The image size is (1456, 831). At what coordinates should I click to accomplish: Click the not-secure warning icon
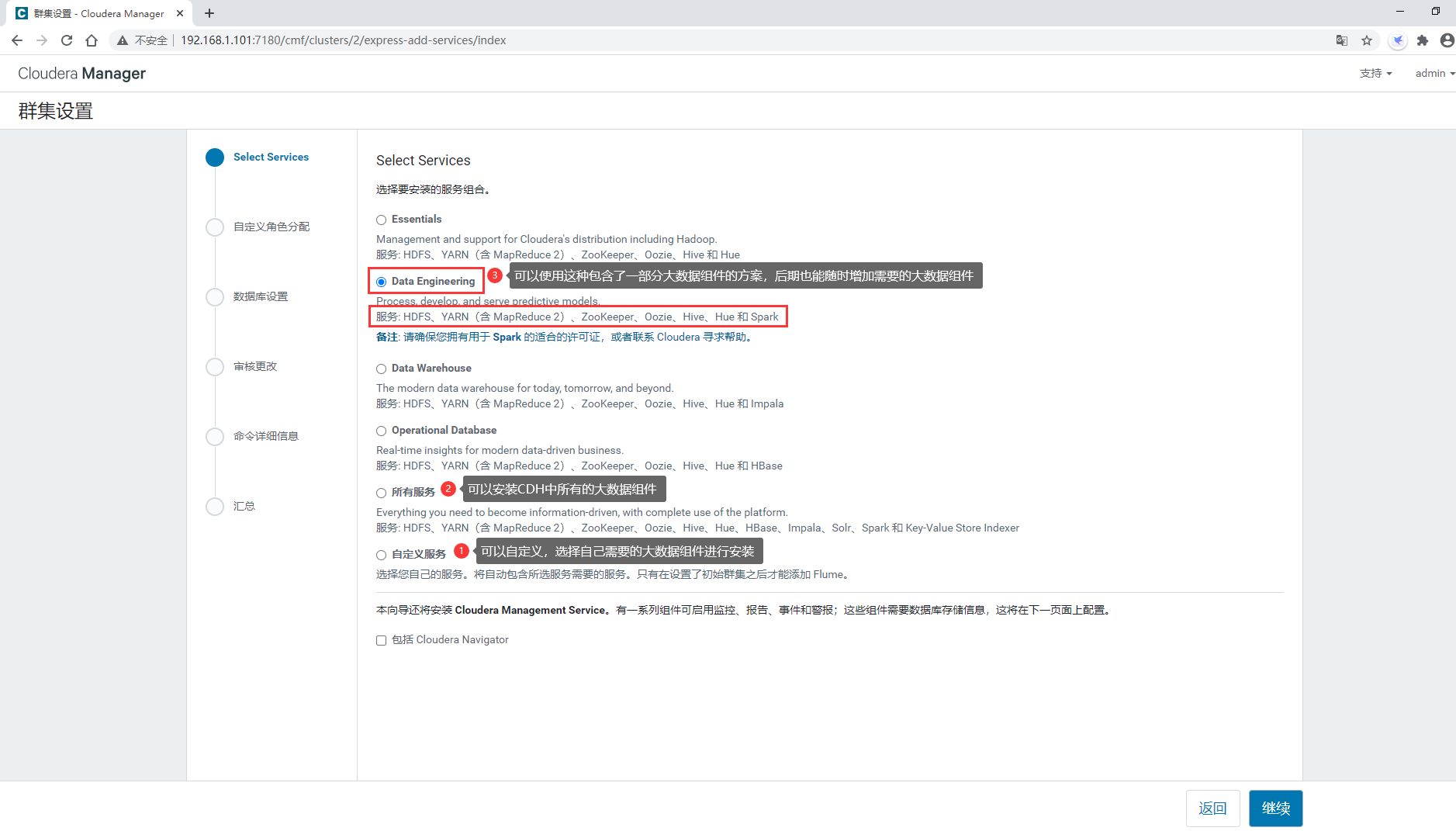(x=123, y=40)
